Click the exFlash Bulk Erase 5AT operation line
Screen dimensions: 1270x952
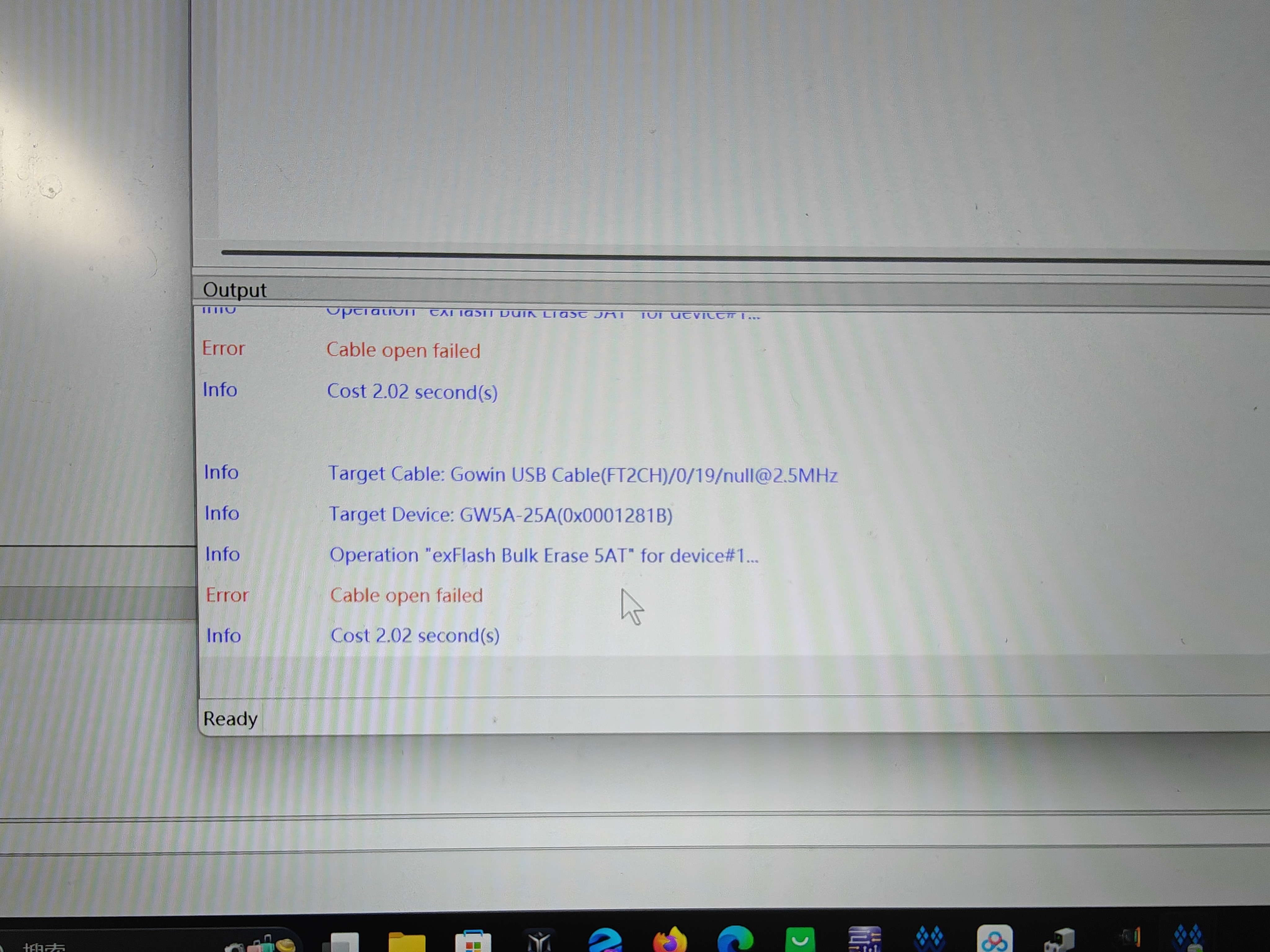544,555
